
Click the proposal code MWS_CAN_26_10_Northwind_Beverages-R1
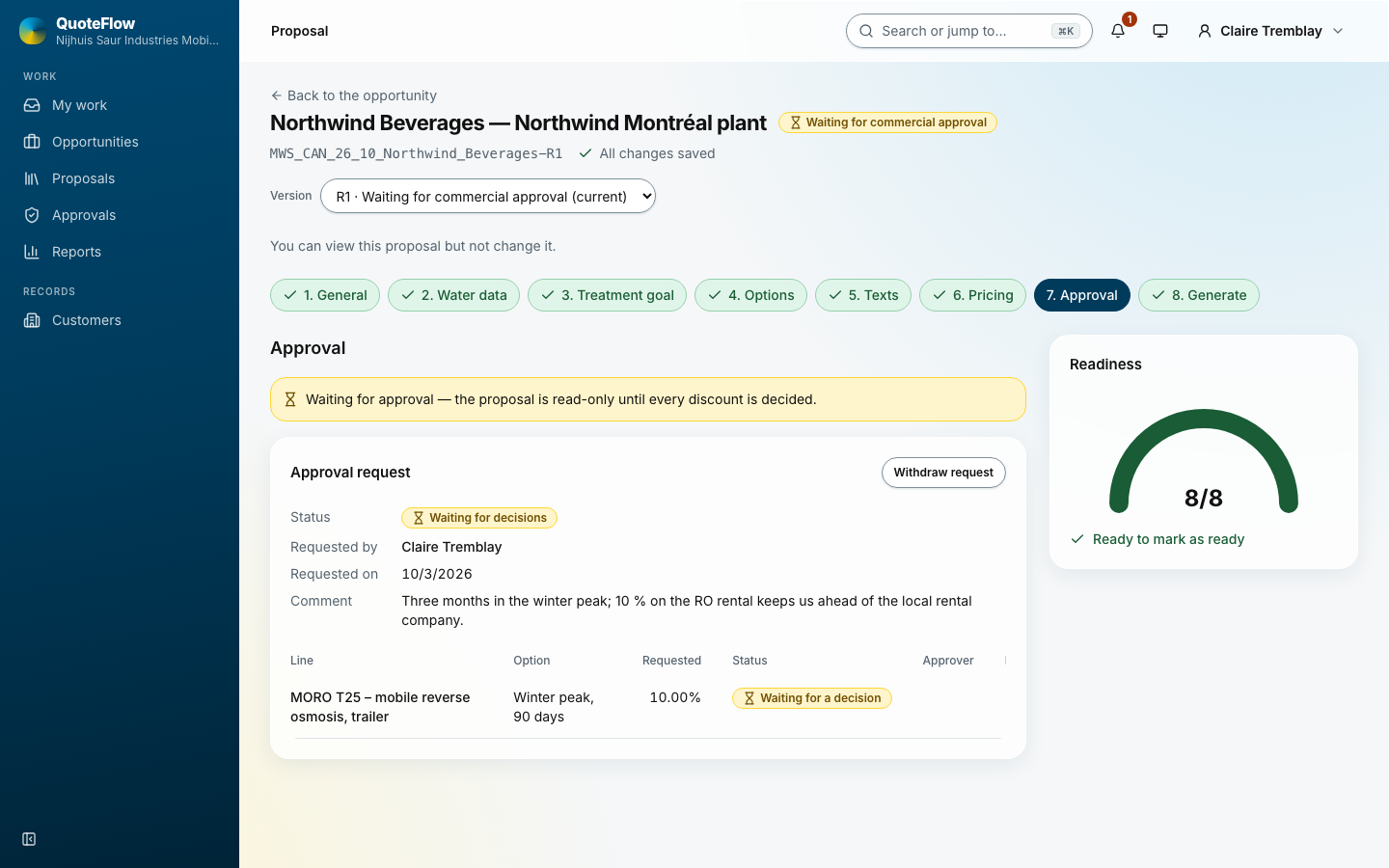[x=416, y=153]
